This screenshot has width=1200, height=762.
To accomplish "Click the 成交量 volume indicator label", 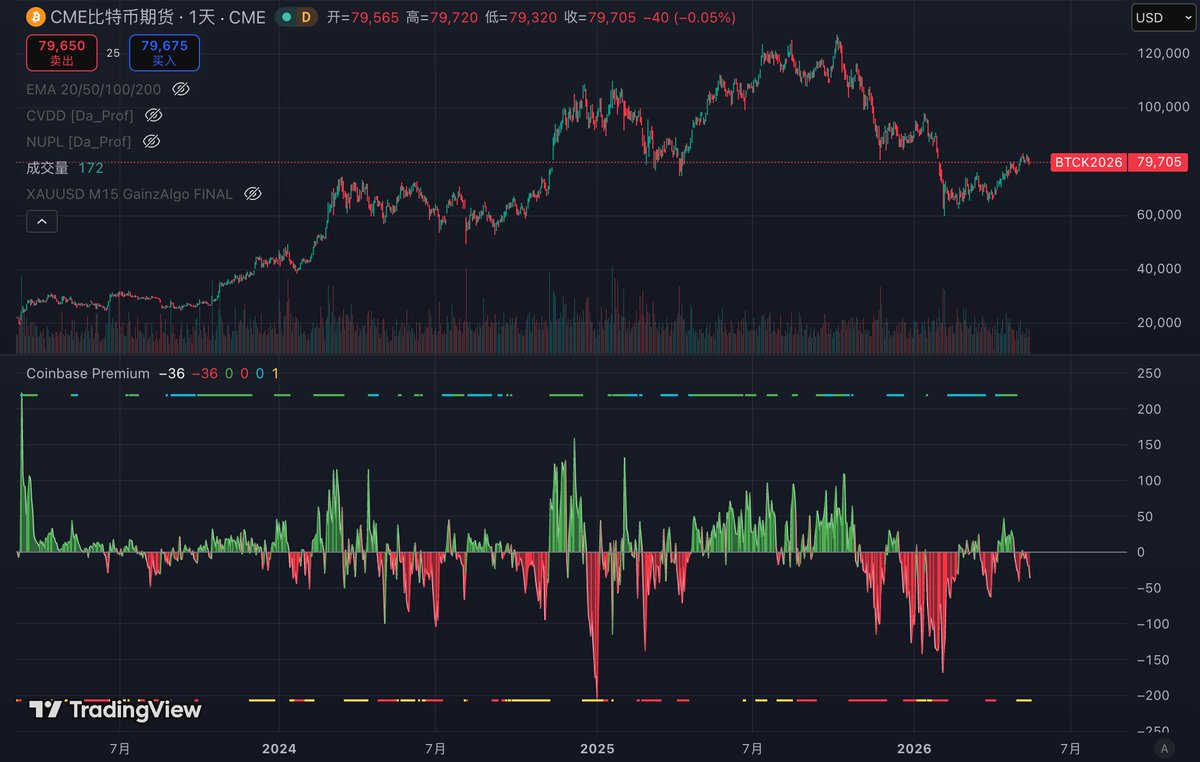I will [x=47, y=168].
